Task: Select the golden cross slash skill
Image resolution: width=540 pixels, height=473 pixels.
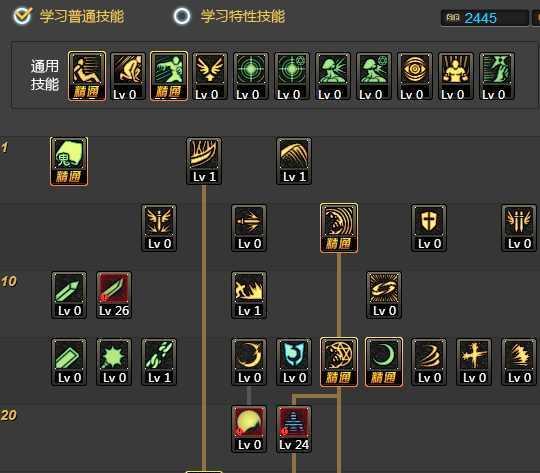Action: click(x=474, y=362)
